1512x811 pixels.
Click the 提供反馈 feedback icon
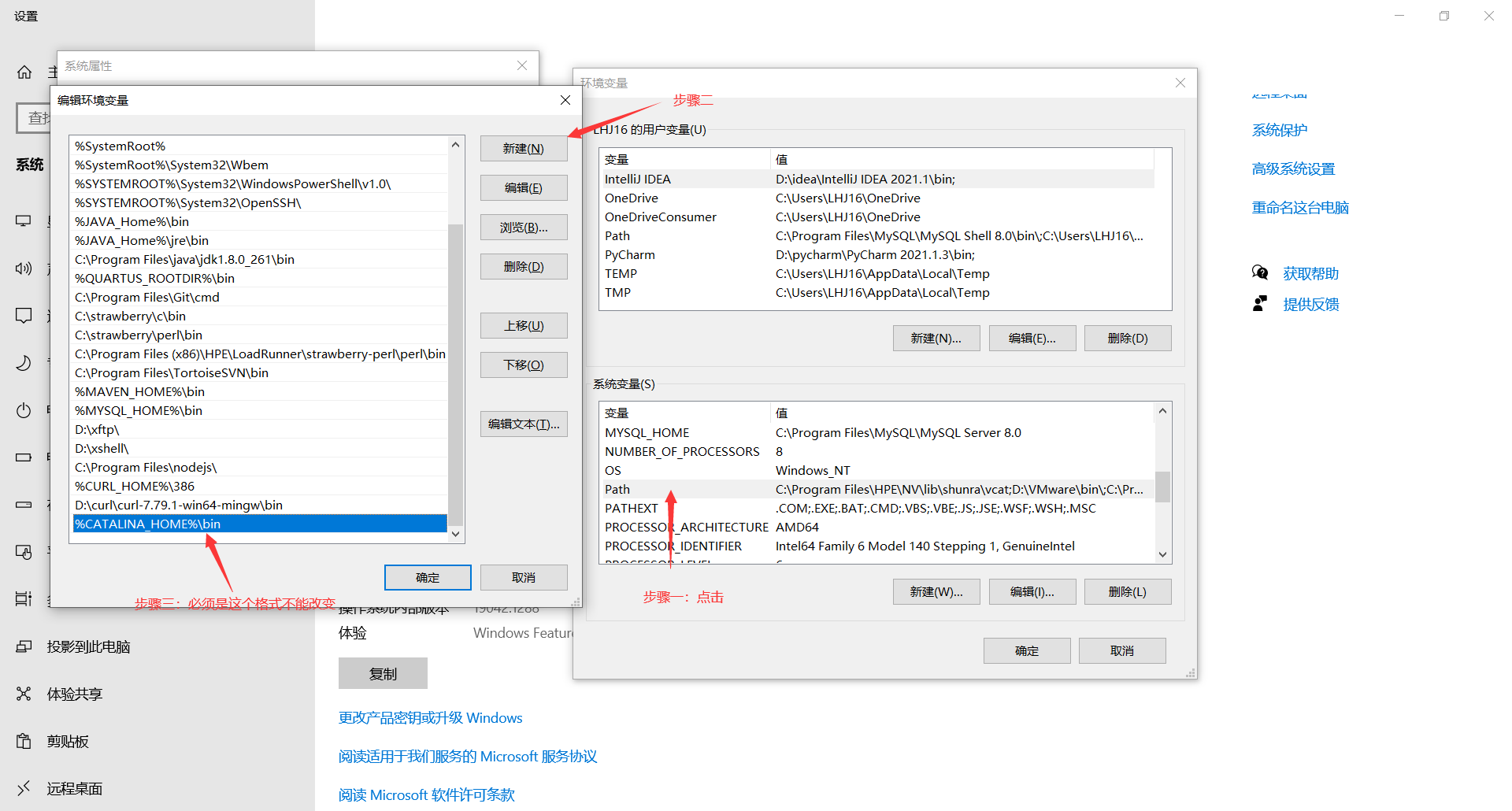[1260, 304]
